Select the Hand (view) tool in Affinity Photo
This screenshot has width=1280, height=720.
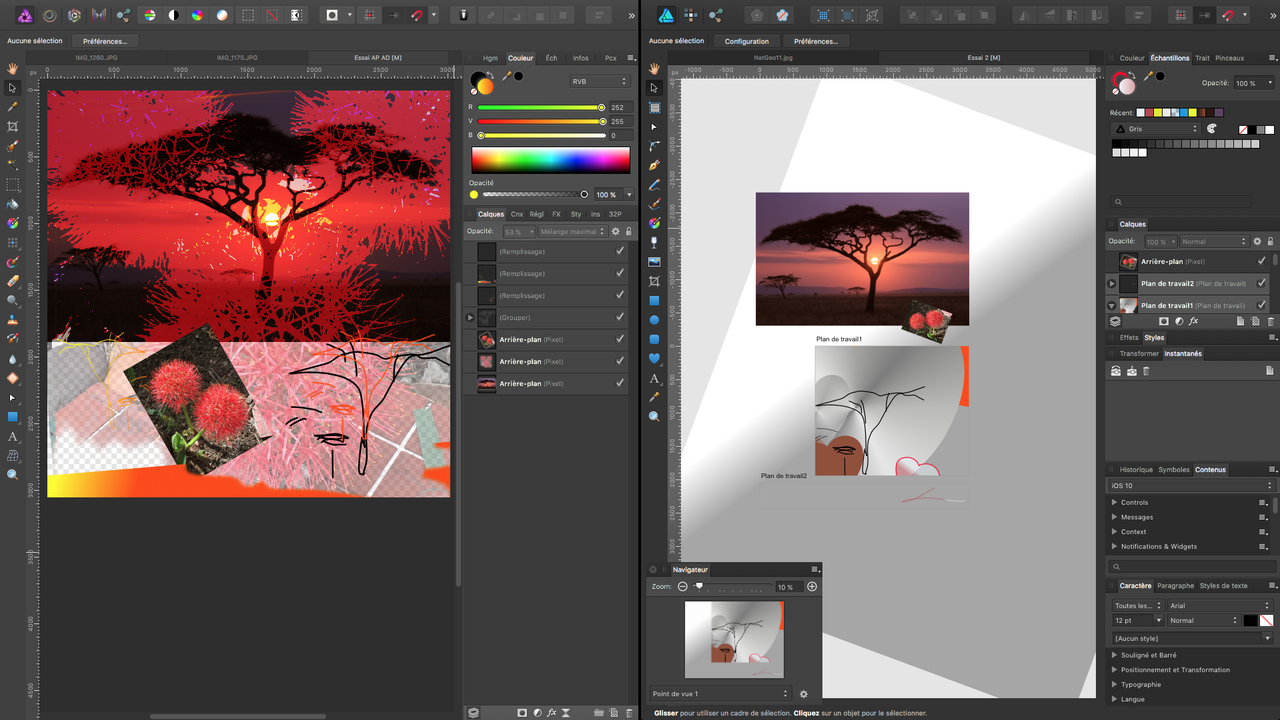13,68
